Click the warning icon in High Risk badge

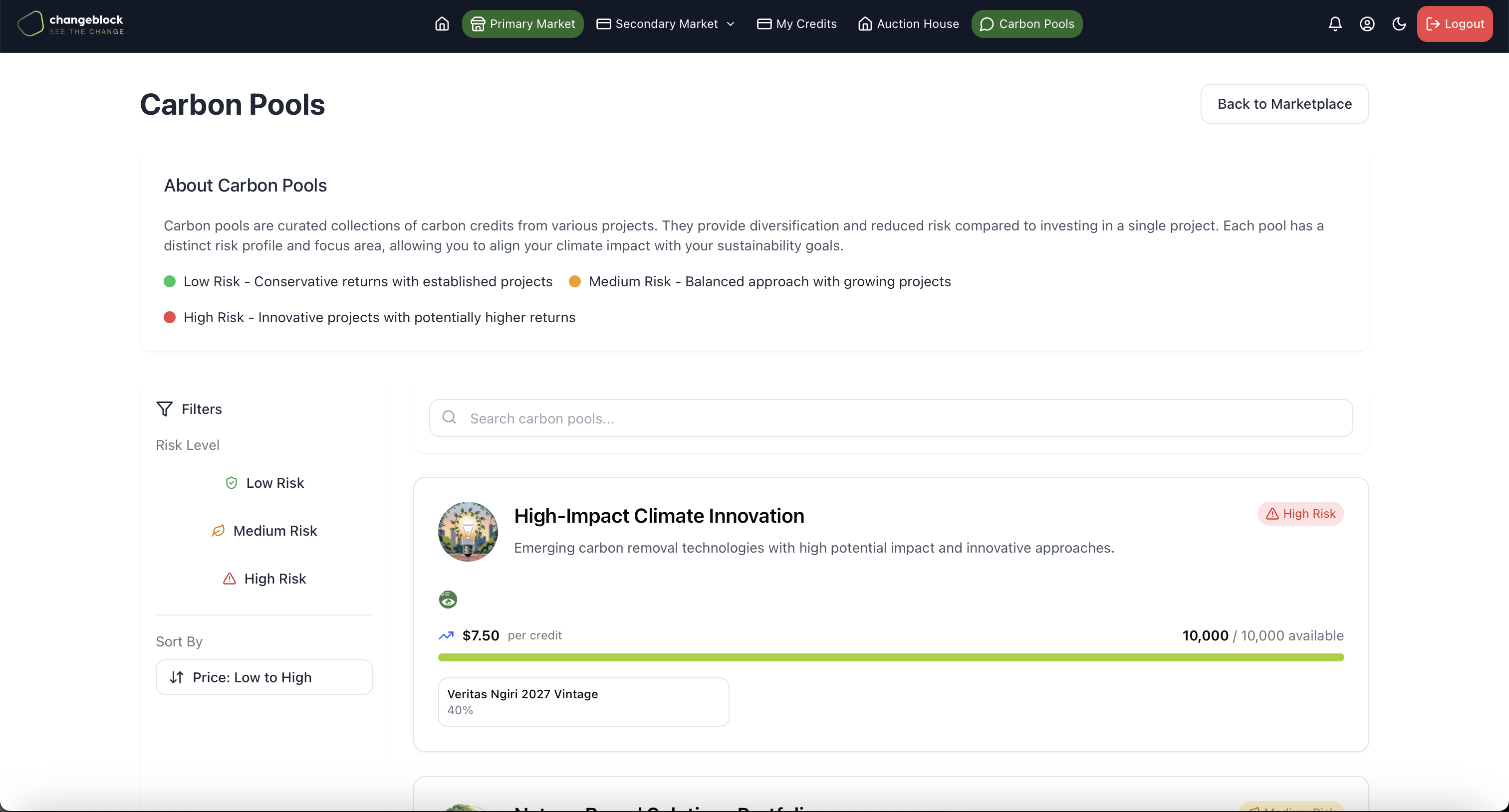[x=1272, y=514]
